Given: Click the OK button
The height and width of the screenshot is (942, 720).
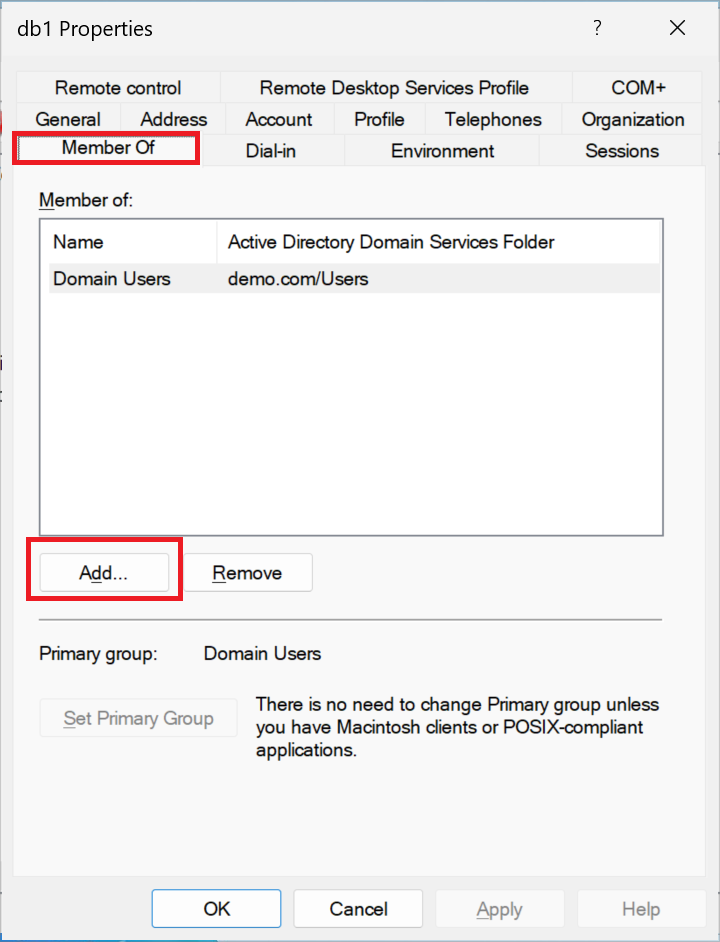Looking at the screenshot, I should tap(216, 908).
